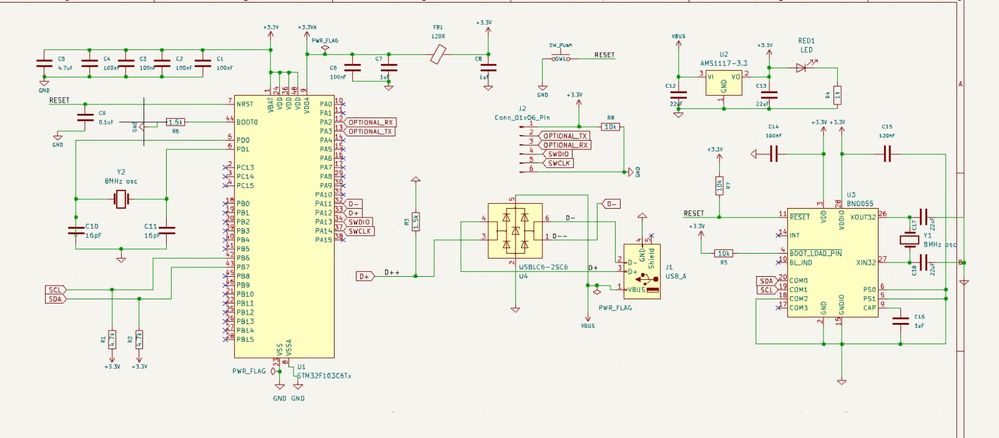Select capacitor C6 near VDDA

(353, 67)
